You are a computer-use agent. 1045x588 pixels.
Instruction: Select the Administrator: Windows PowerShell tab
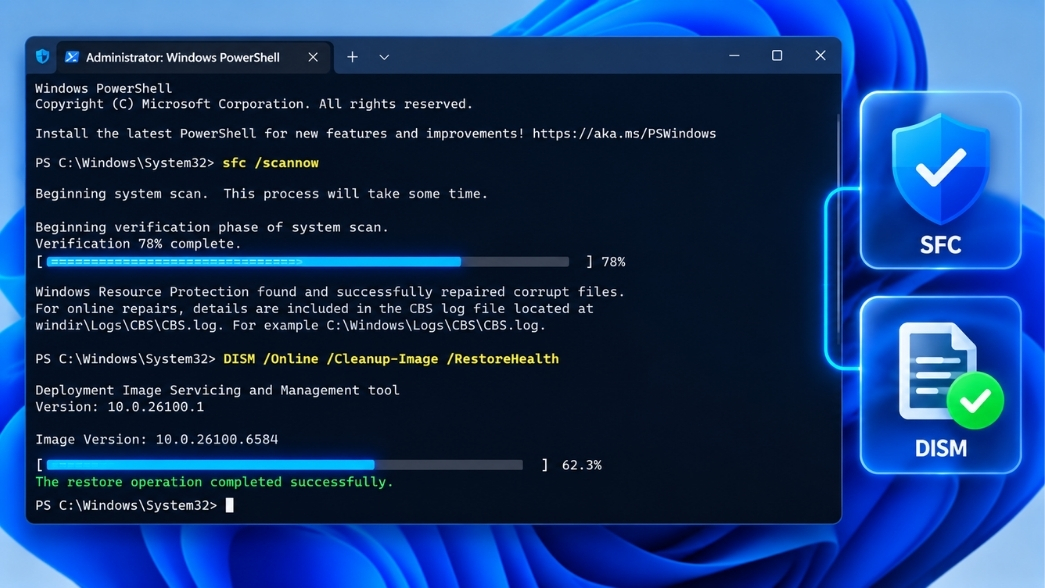(x=194, y=57)
